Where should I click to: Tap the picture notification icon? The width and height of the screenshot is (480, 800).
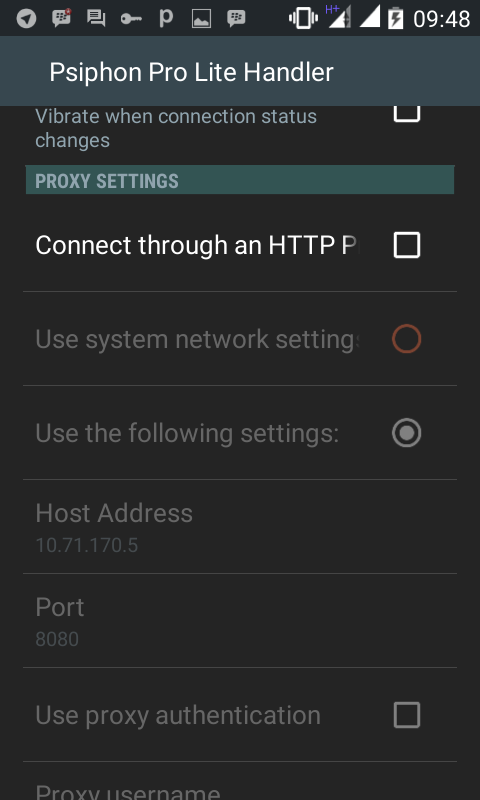click(201, 19)
